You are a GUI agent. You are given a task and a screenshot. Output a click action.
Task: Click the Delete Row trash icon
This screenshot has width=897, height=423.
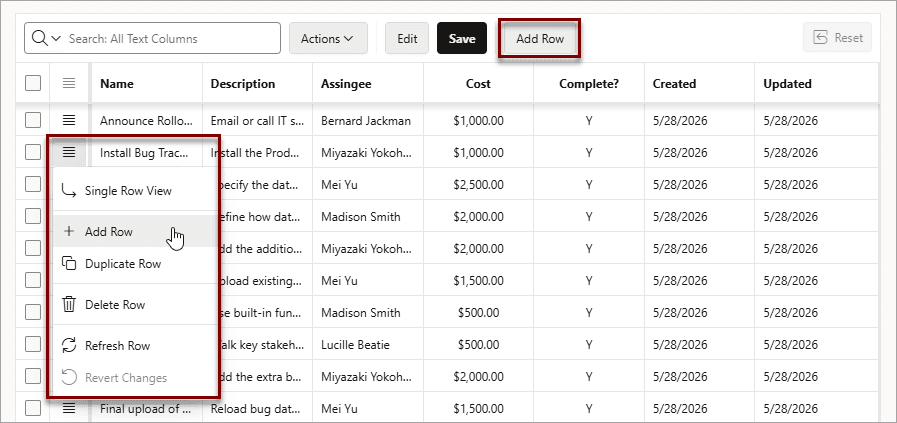69,305
